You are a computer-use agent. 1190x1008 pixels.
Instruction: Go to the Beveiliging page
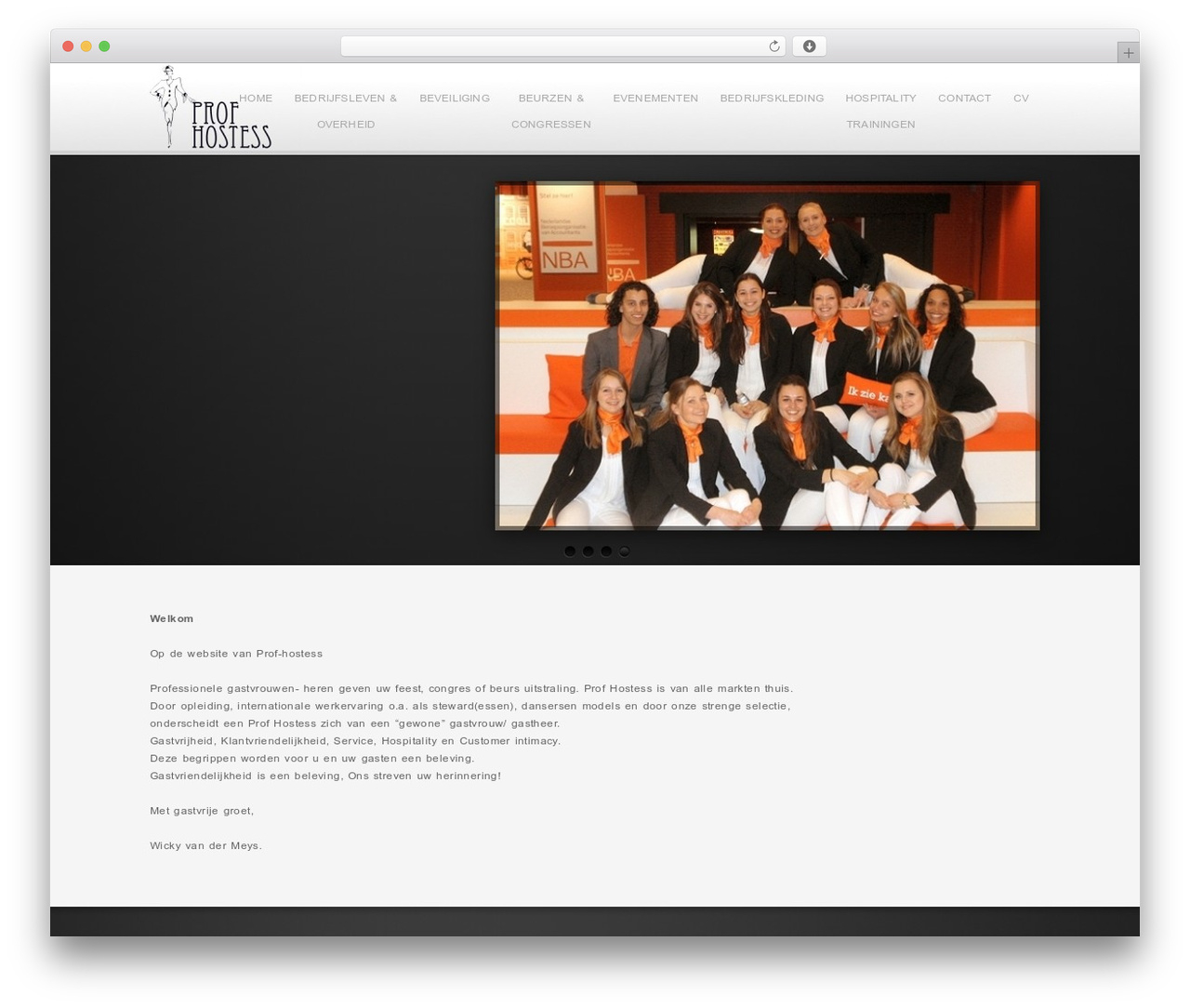click(x=455, y=98)
